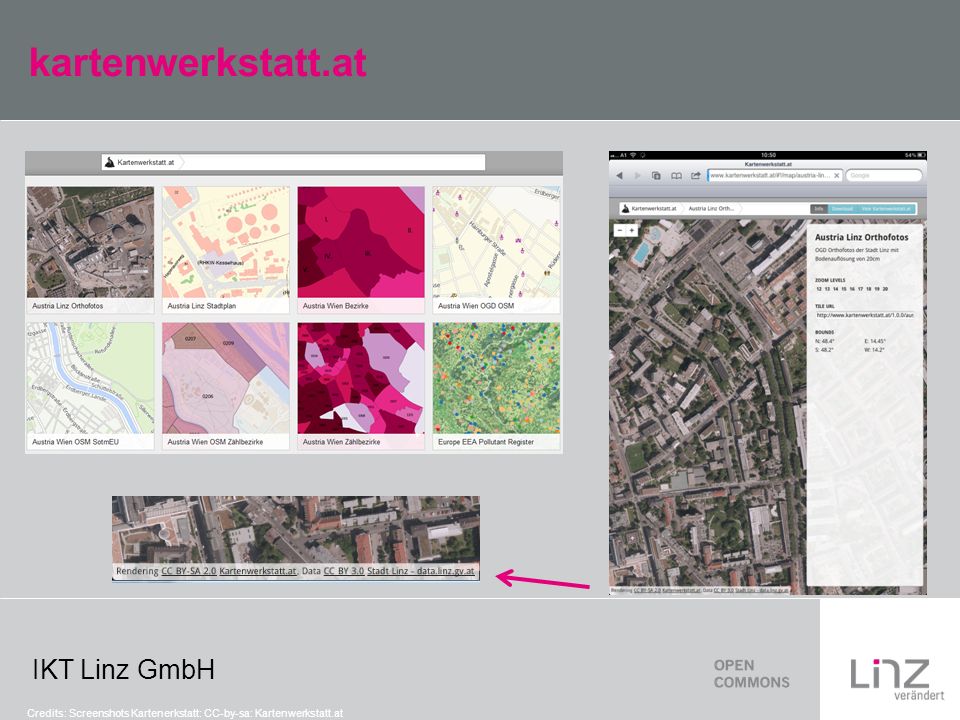
Task: Click the IKT Linz GmbH text
Action: point(124,670)
